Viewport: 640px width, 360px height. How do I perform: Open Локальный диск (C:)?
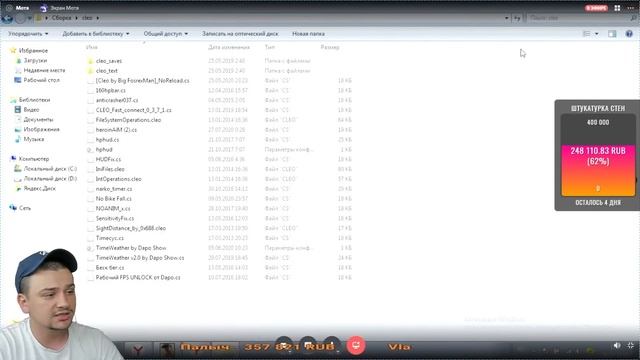click(x=50, y=169)
